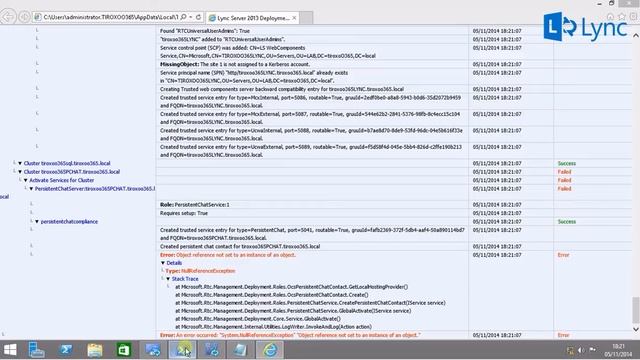
Task: Click the Stack Trace label
Action: [185, 279]
